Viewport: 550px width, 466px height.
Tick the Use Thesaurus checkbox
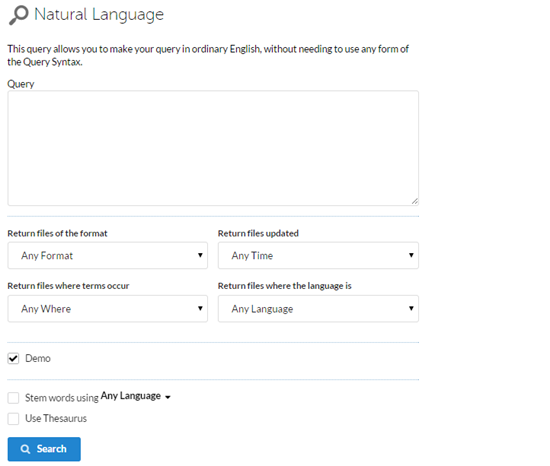point(13,419)
